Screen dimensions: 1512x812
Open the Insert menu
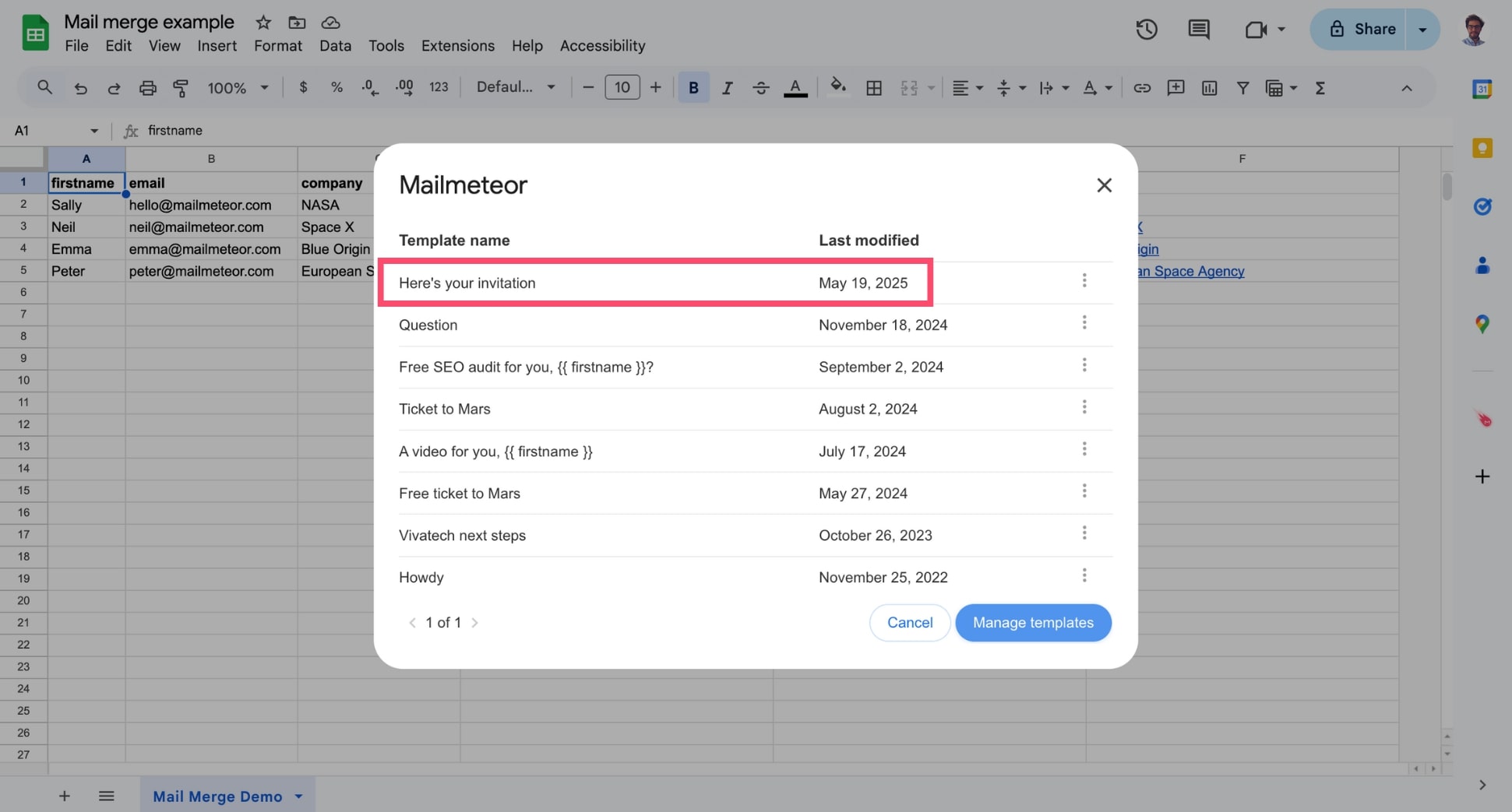pos(217,46)
